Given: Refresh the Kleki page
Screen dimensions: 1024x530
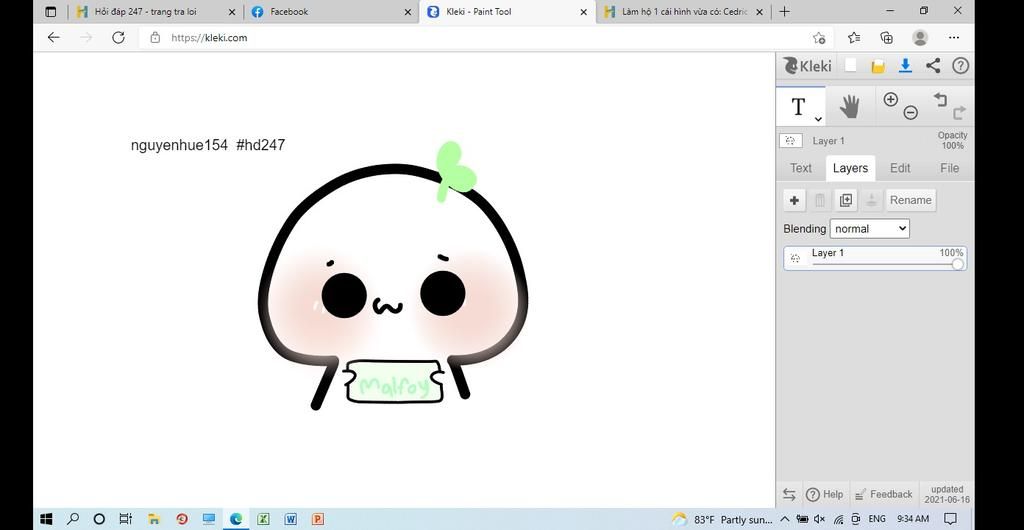Looking at the screenshot, I should click(x=118, y=38).
